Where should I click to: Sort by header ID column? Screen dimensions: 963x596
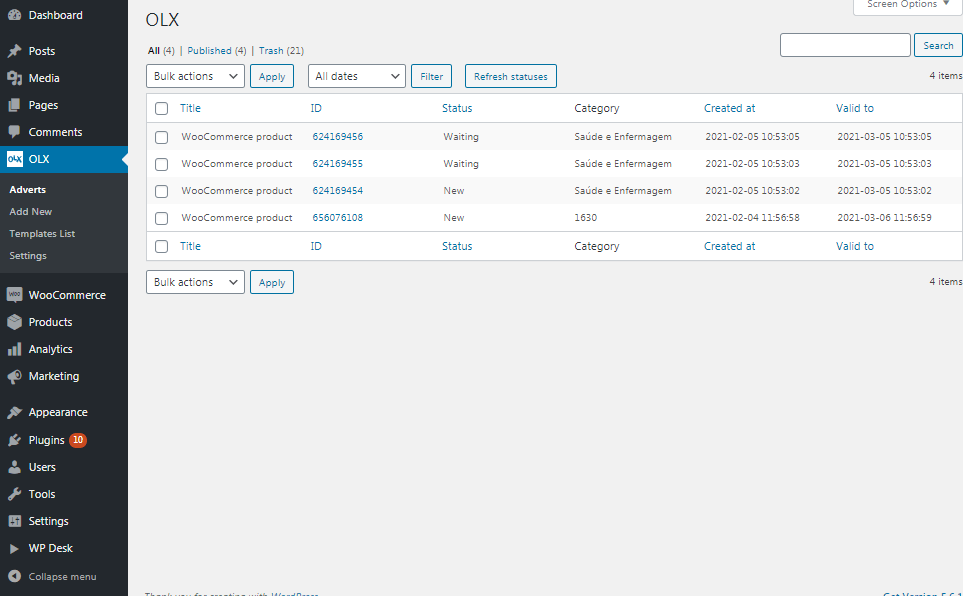pyautogui.click(x=316, y=108)
